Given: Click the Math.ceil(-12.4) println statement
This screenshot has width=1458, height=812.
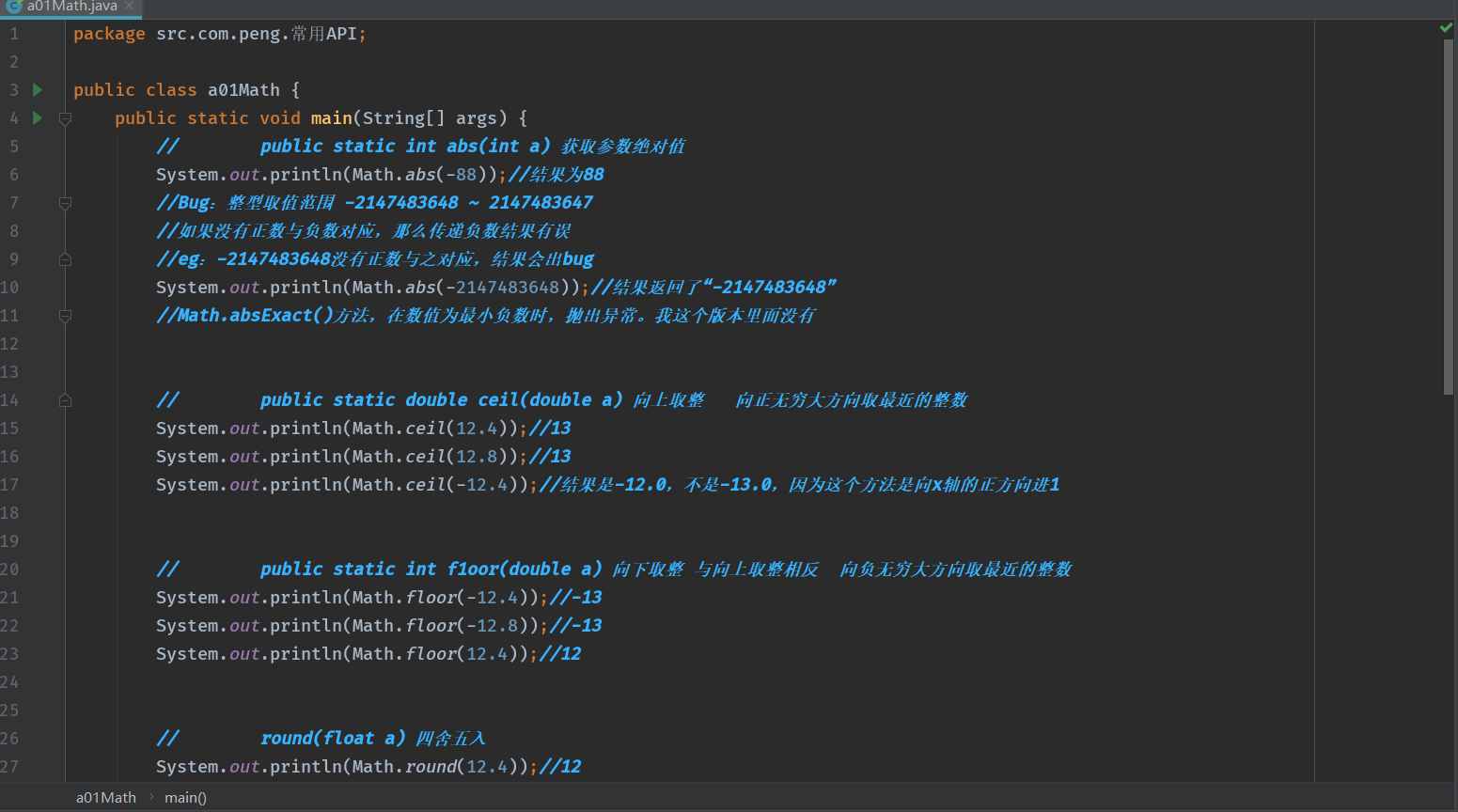Looking at the screenshot, I should click(343, 485).
